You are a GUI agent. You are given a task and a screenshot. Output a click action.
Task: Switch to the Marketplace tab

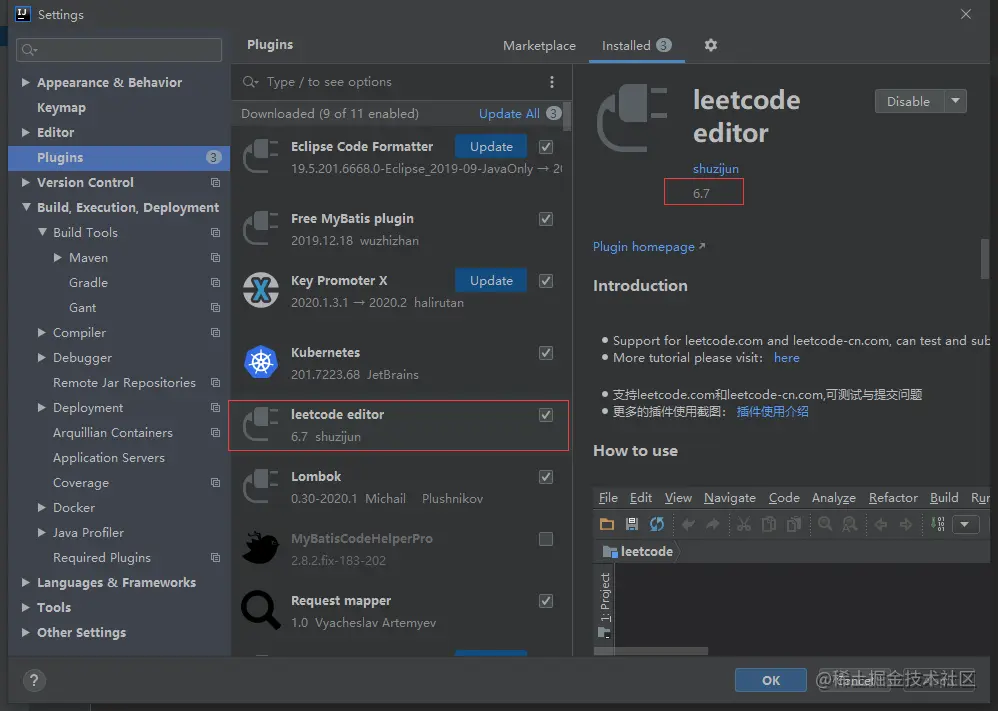pos(539,46)
